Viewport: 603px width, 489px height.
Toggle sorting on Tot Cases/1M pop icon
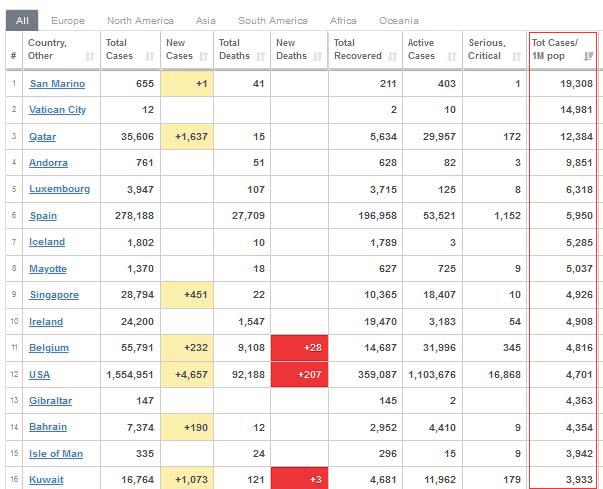588,57
